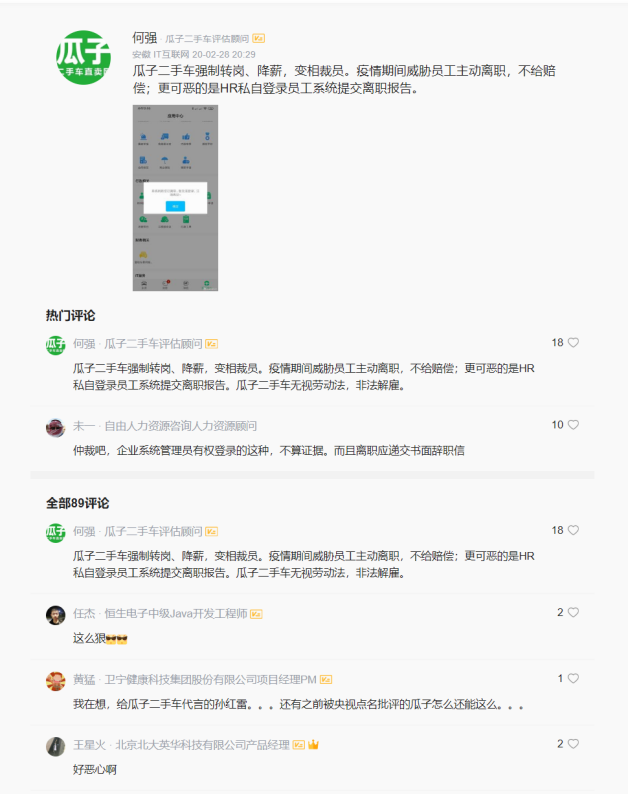Select the 热门评论 section heading
Image resolution: width=628 pixels, height=794 pixels.
70,315
